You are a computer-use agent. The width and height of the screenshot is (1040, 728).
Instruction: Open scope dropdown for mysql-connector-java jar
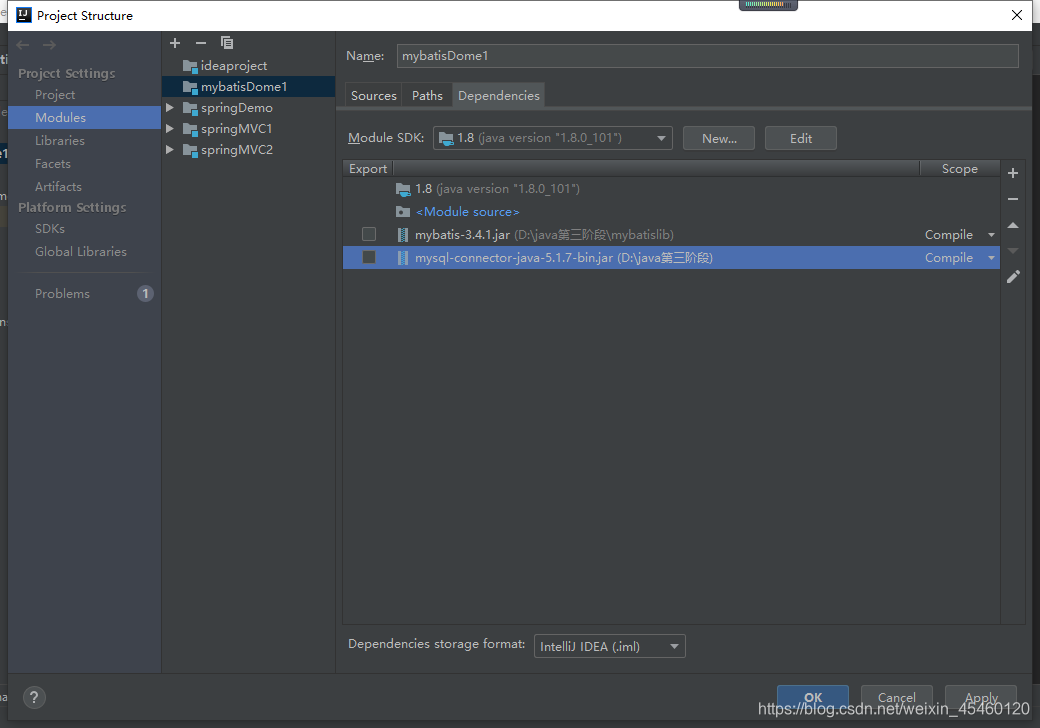[x=991, y=258]
